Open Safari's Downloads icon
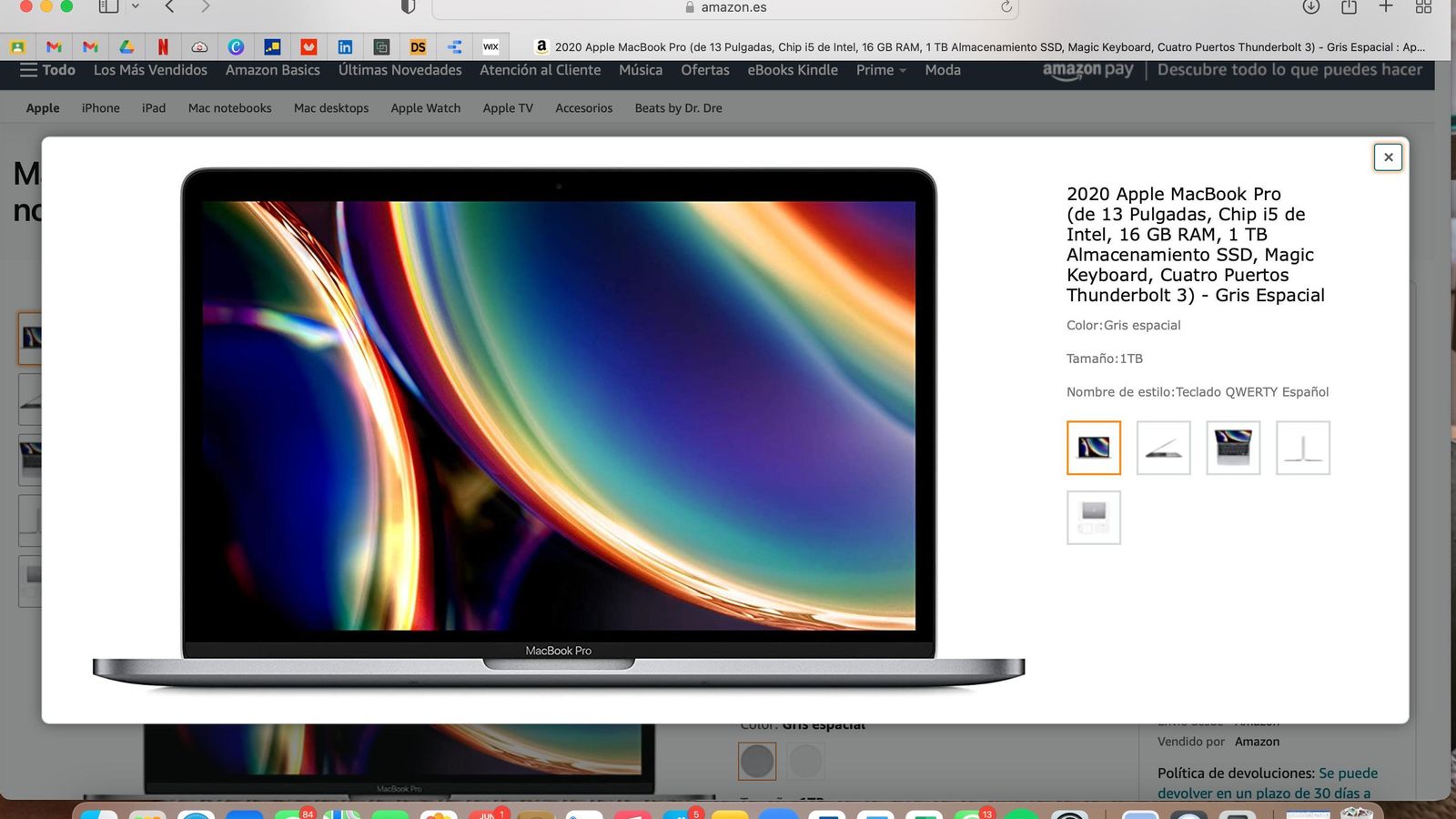The height and width of the screenshot is (819, 1456). (x=1310, y=7)
